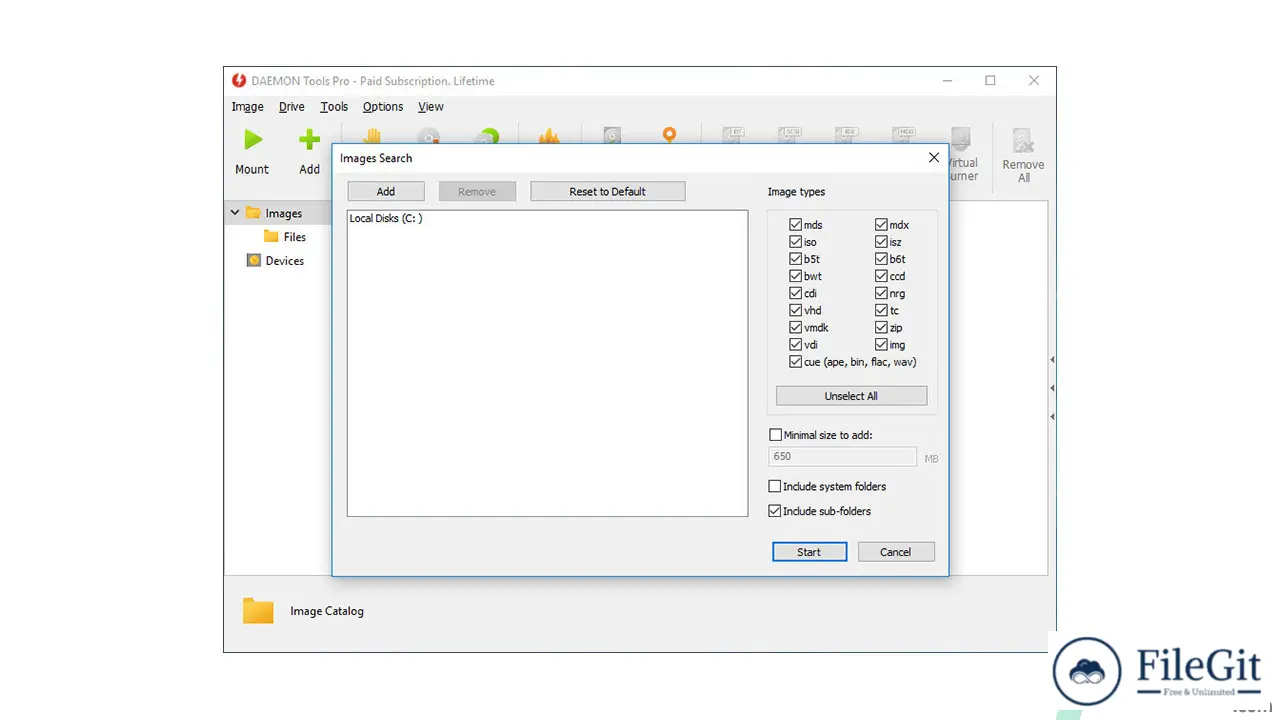Toggle the b6t checkbox
Viewport: 1280px width, 720px height.
point(882,259)
